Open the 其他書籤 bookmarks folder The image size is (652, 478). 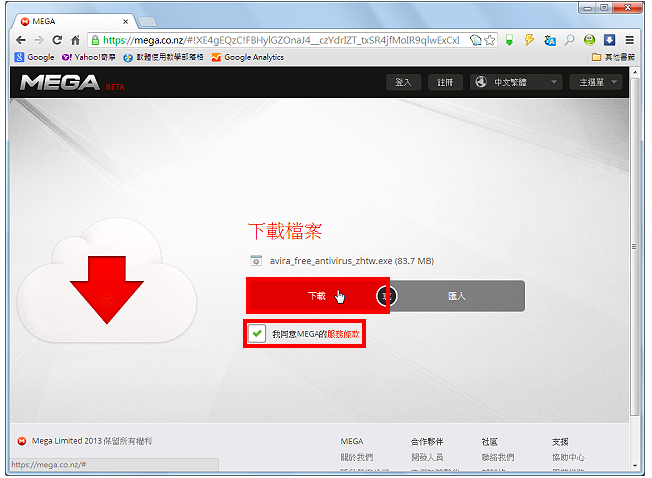[613, 57]
